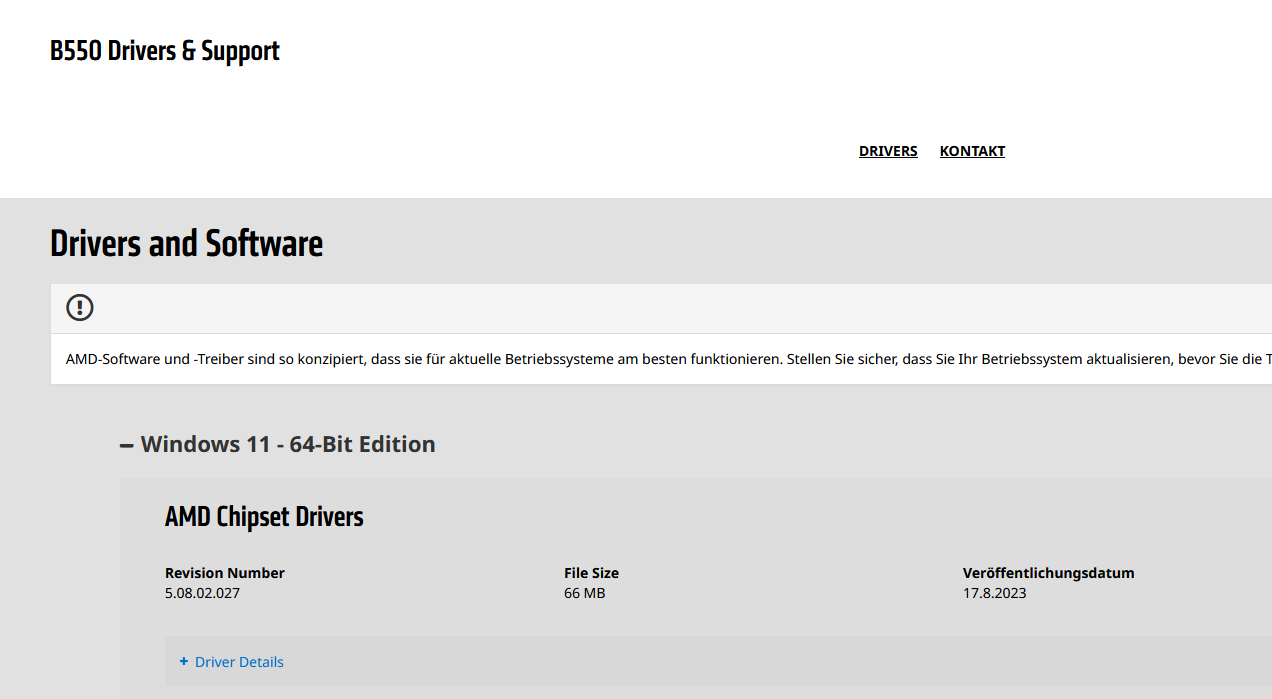1272x699 pixels.
Task: Select revision number 5.08.02.027
Action: click(x=202, y=593)
